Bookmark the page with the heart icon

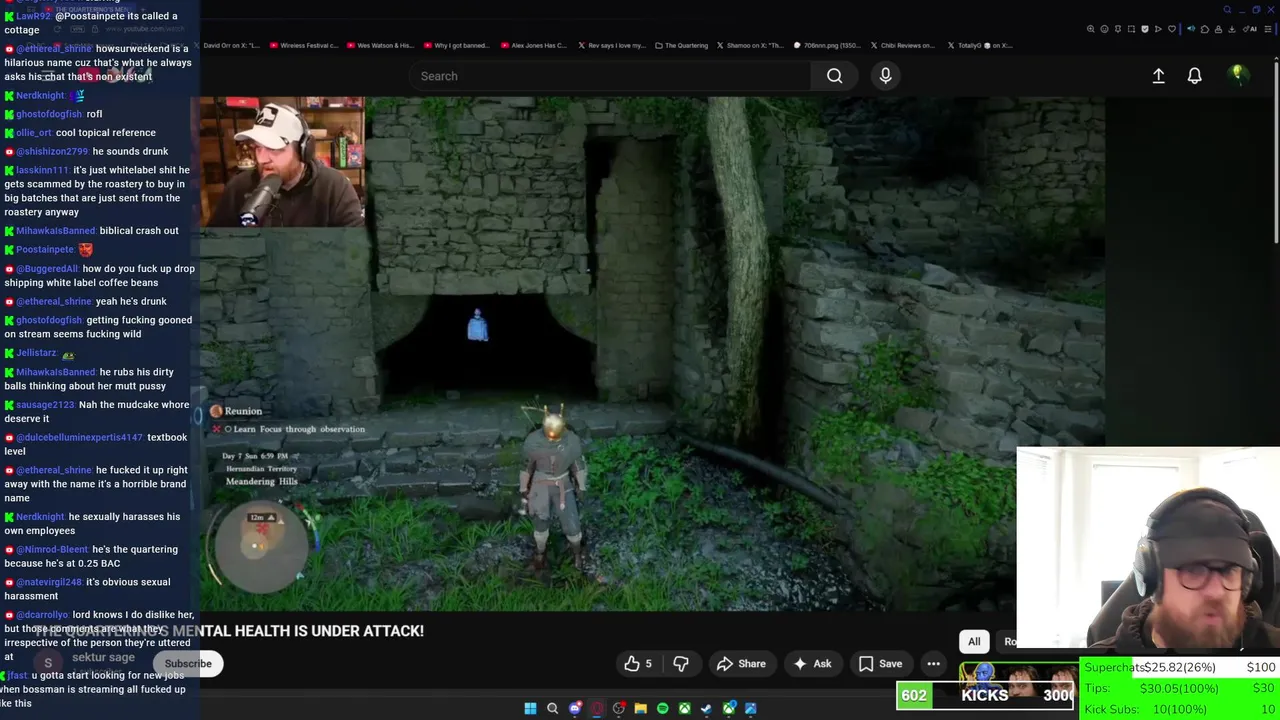pyautogui.click(x=1172, y=29)
